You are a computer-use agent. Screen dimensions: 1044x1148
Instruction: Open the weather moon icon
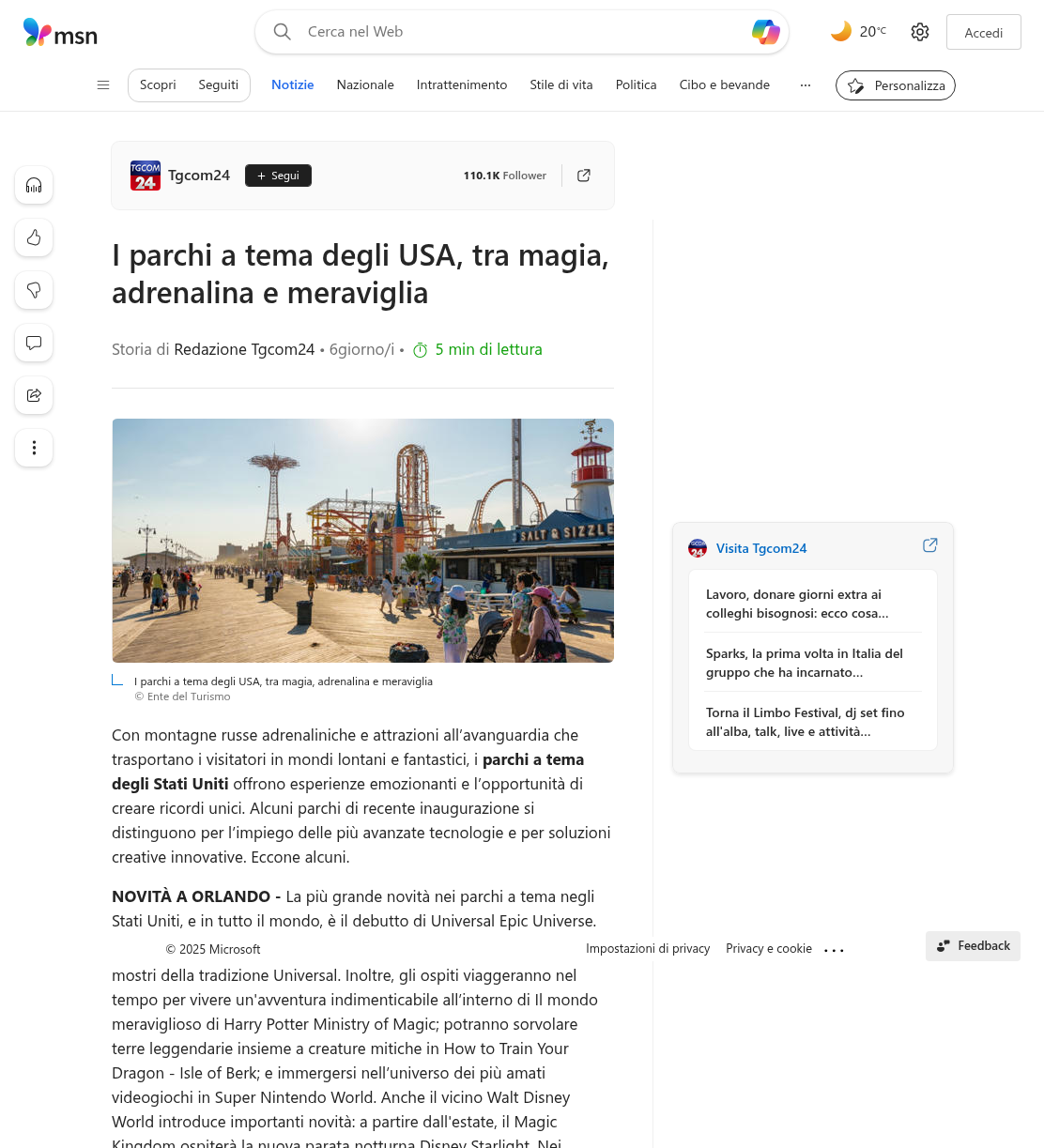pyautogui.click(x=841, y=32)
